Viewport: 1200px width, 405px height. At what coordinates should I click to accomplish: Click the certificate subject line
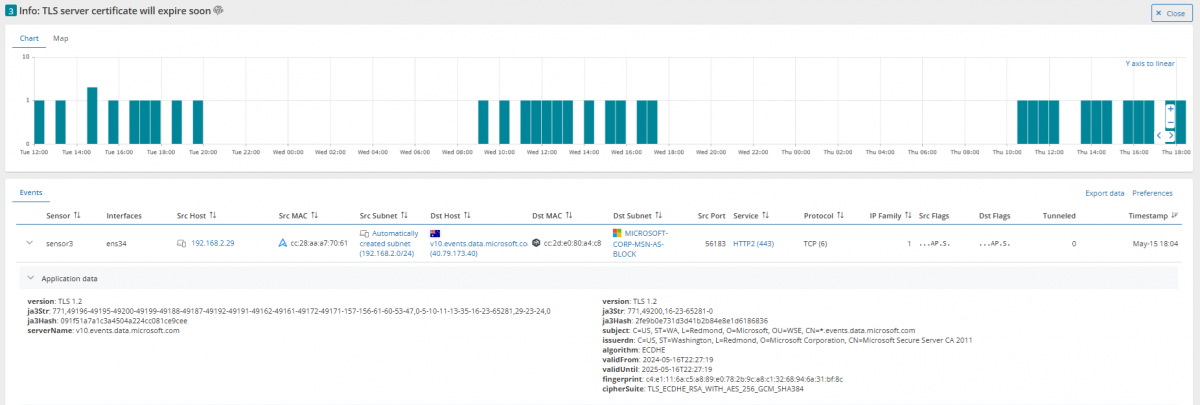[x=759, y=330]
